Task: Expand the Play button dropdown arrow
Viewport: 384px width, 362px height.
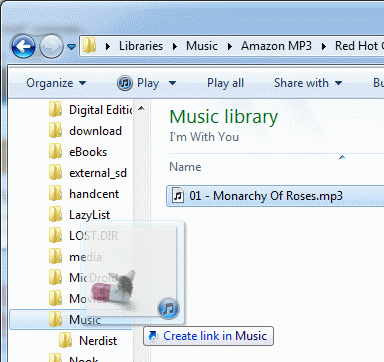Action: click(172, 83)
